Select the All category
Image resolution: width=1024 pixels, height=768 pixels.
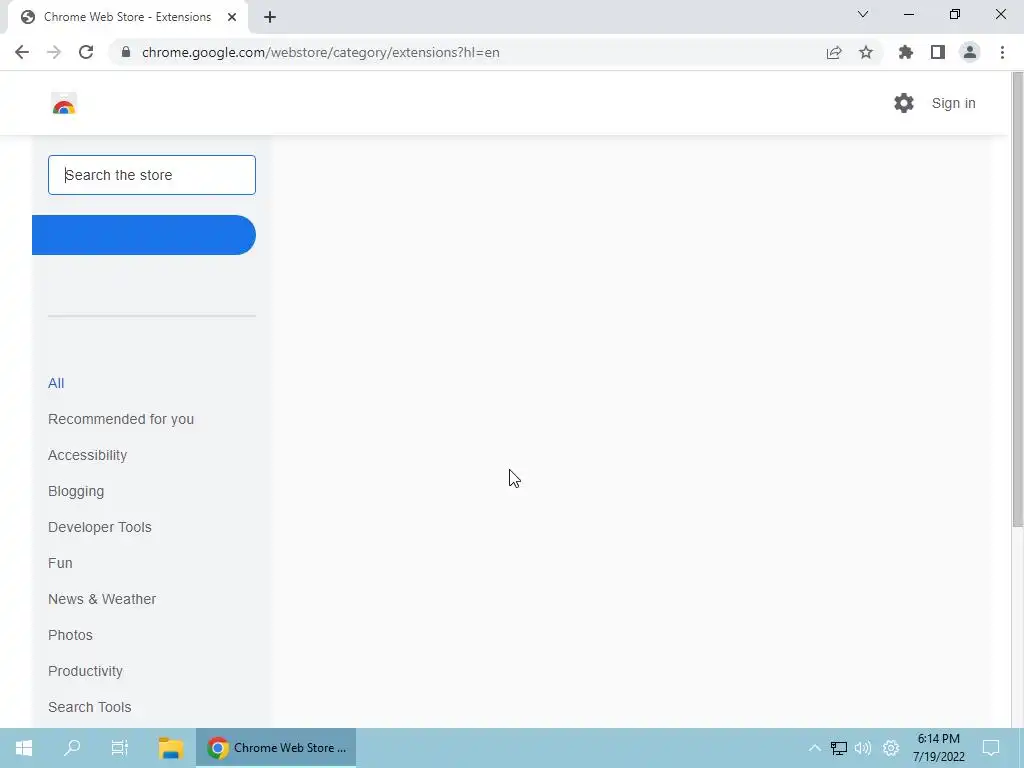pos(56,383)
